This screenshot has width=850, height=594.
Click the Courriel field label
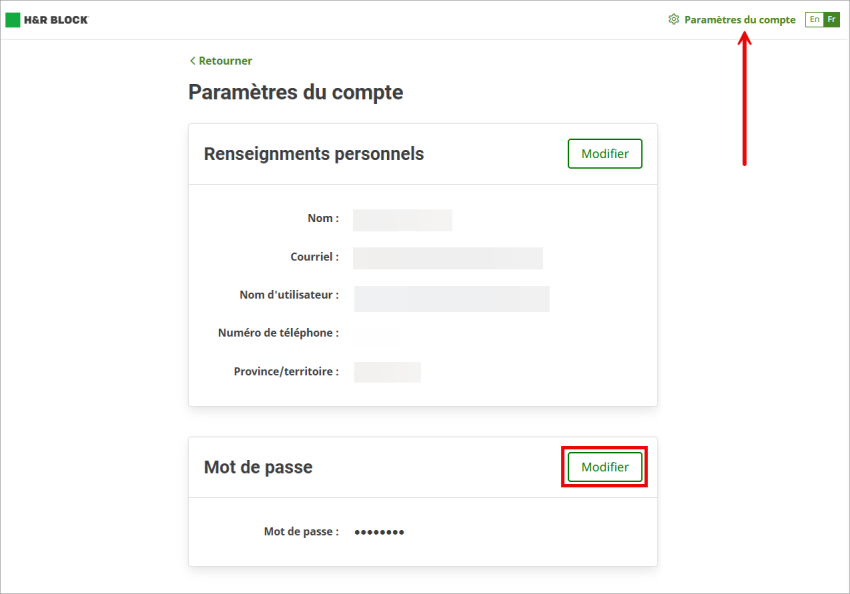tap(314, 257)
